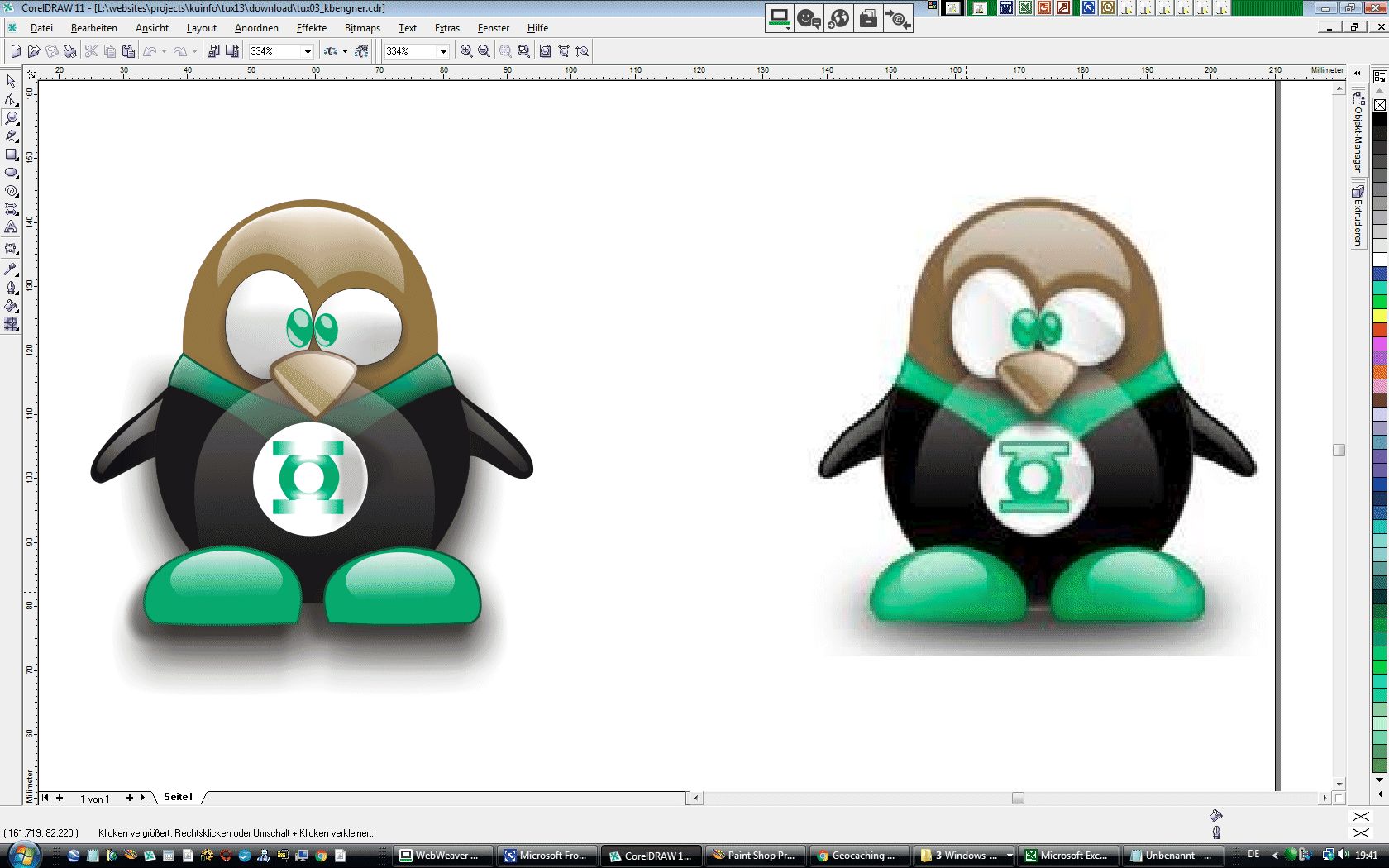Image resolution: width=1389 pixels, height=868 pixels.
Task: Expand the undo history dropdown arrow
Action: [x=164, y=51]
